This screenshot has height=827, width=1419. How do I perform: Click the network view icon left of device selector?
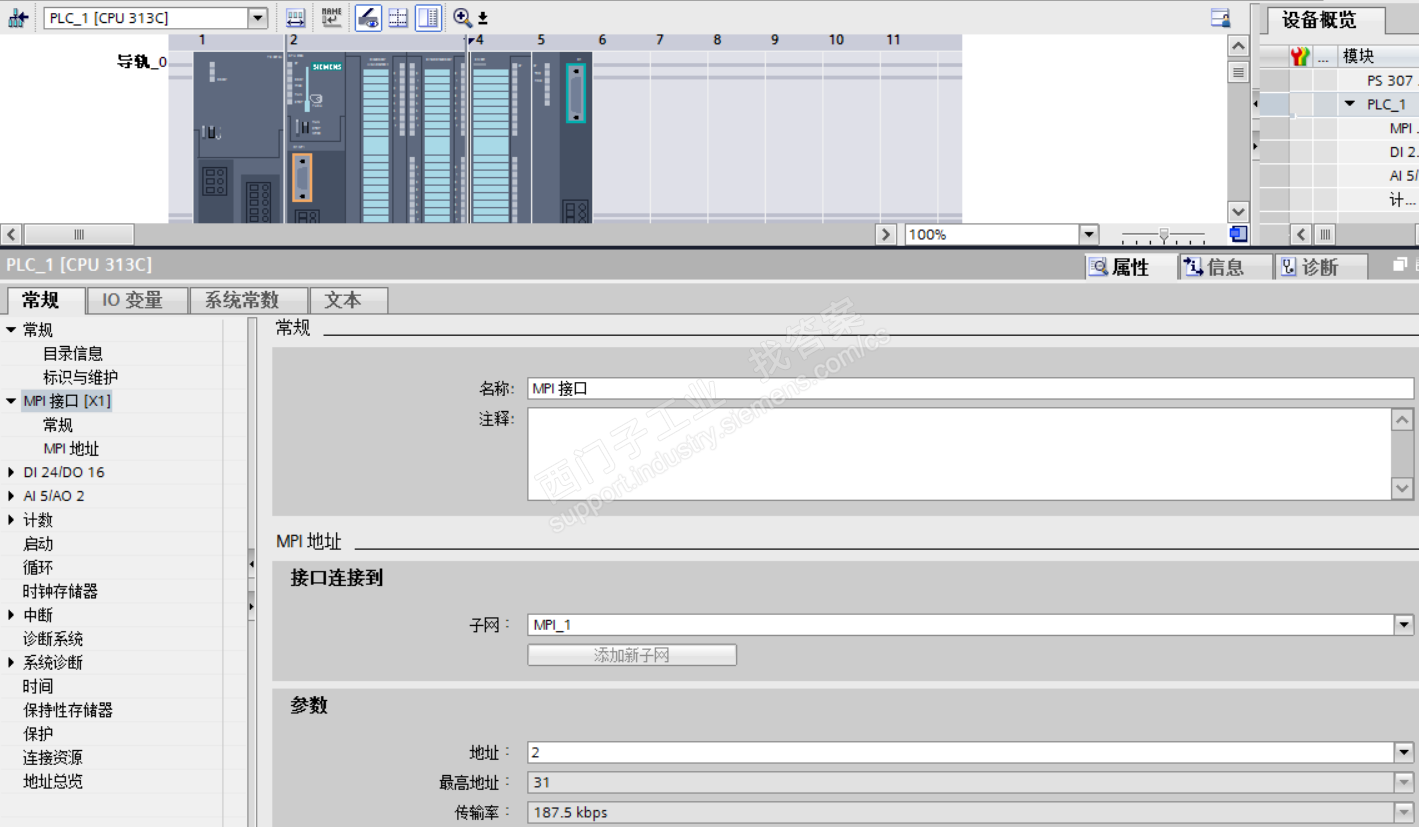tap(18, 18)
